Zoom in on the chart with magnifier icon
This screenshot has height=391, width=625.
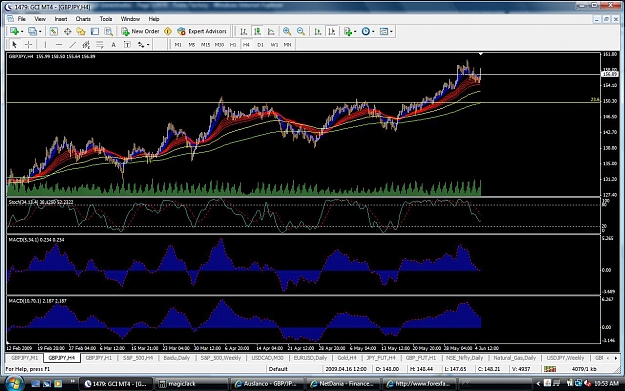click(287, 31)
